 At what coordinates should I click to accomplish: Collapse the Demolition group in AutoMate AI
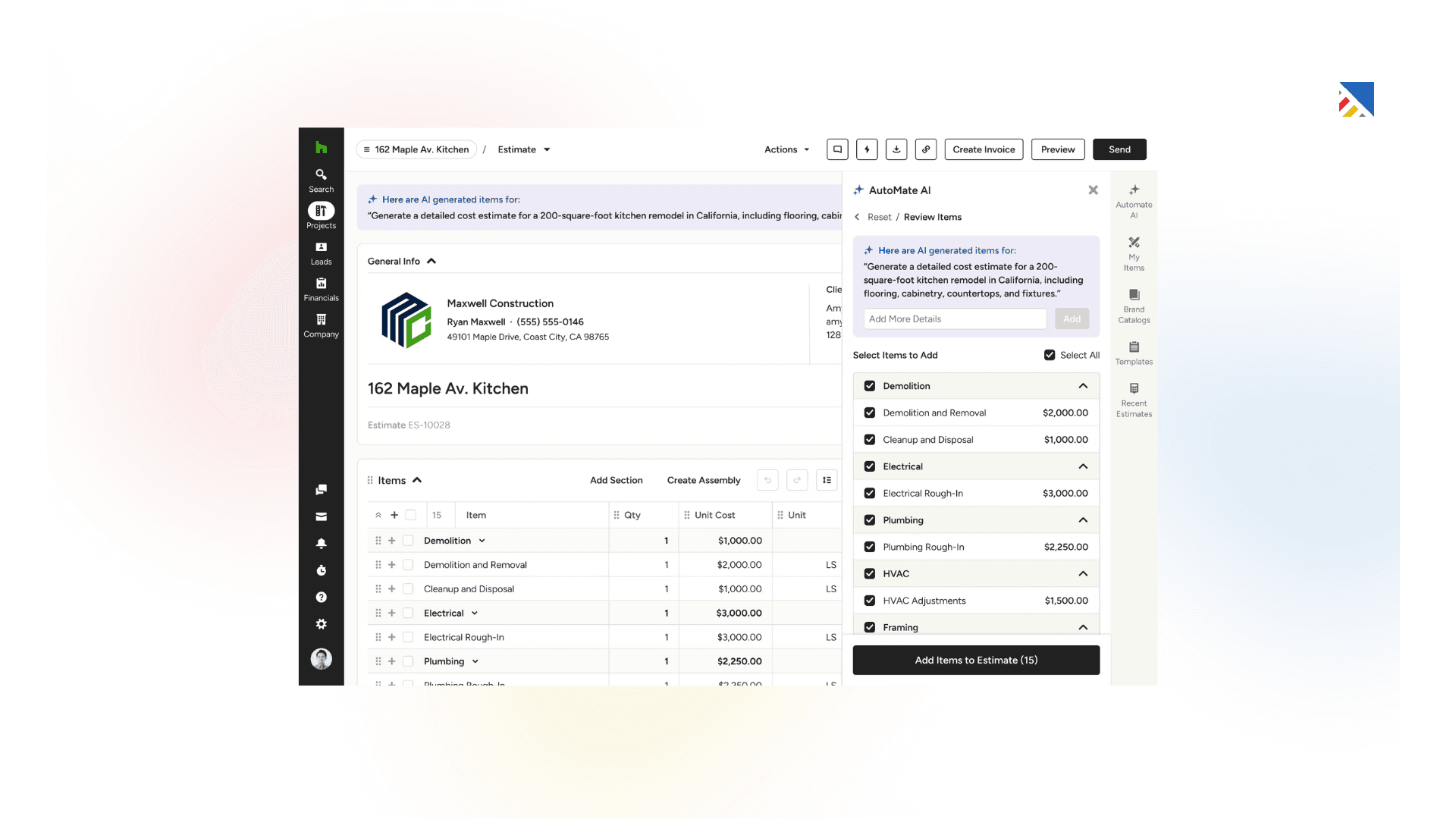pos(1083,385)
